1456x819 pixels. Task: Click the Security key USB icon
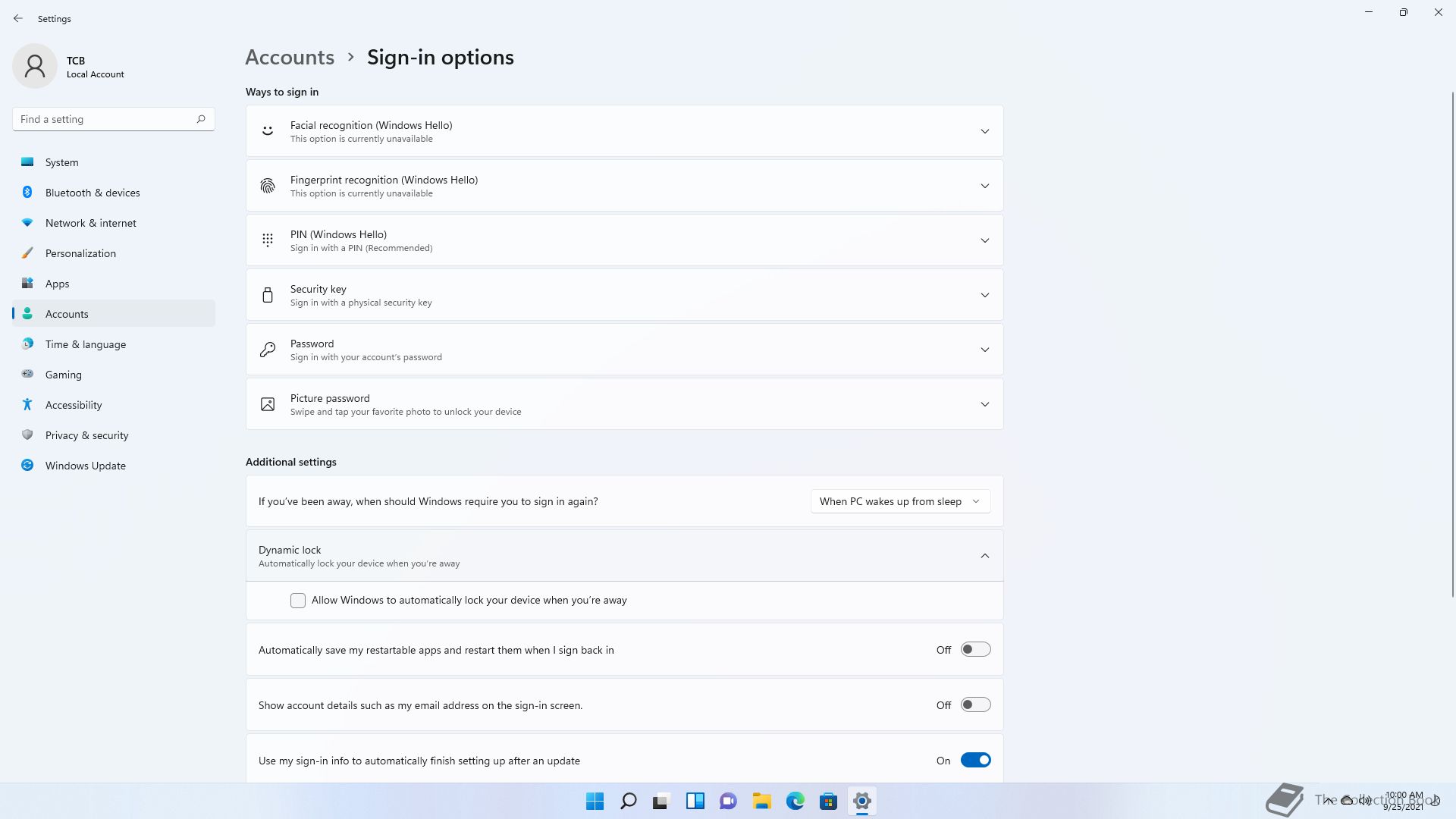(268, 295)
